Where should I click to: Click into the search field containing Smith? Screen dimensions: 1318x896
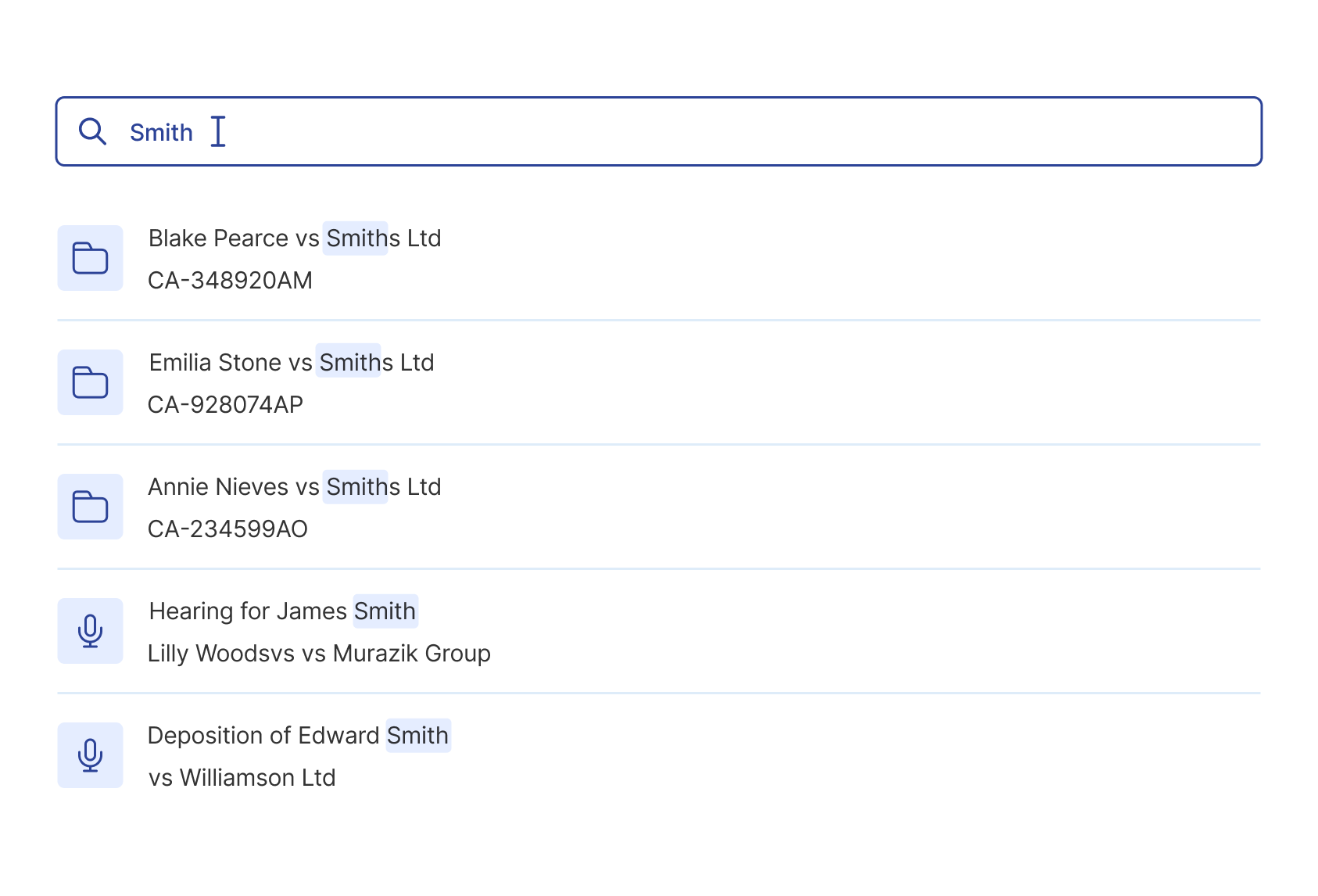click(x=704, y=131)
